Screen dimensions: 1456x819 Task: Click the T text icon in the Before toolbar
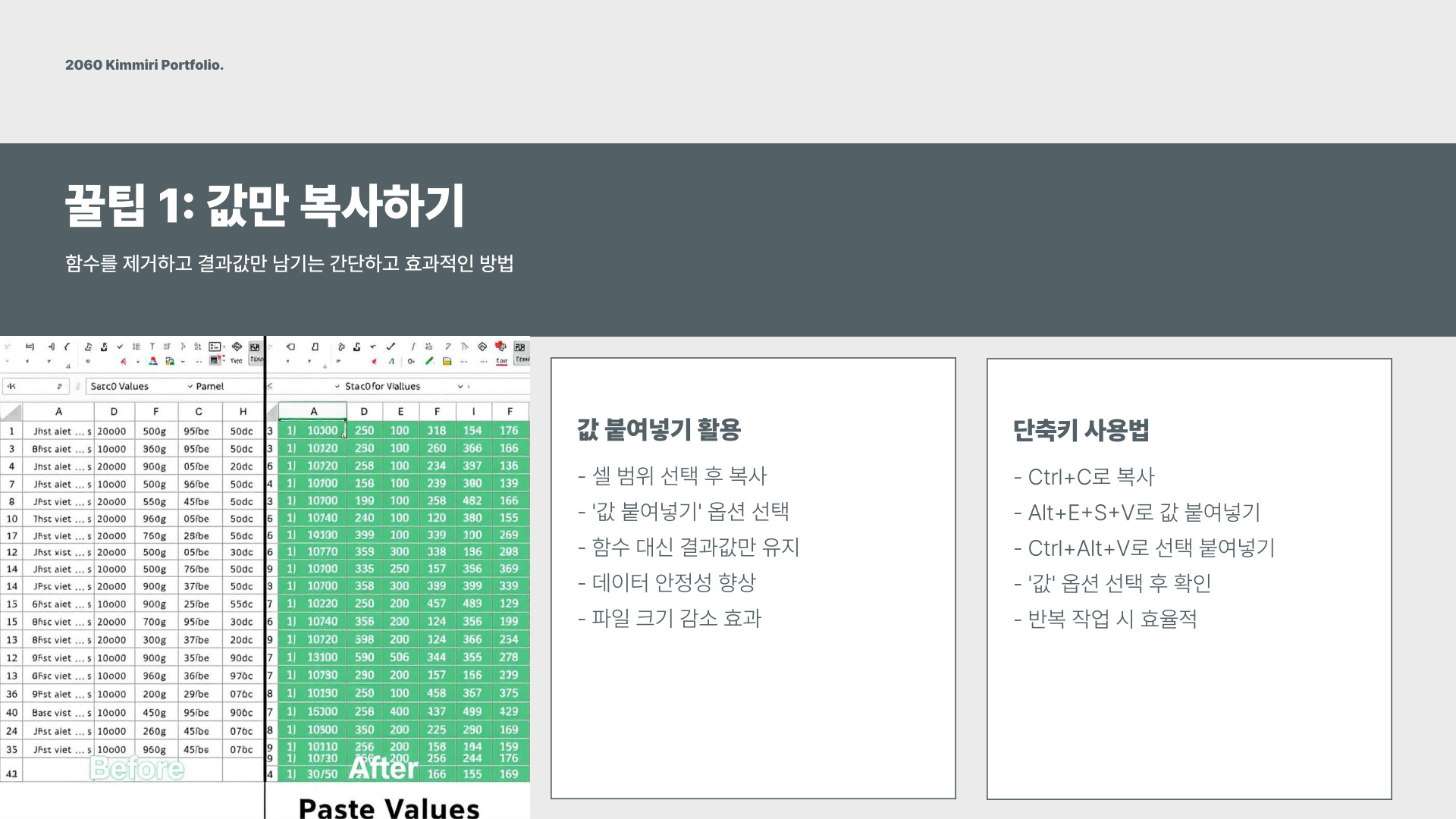(152, 347)
